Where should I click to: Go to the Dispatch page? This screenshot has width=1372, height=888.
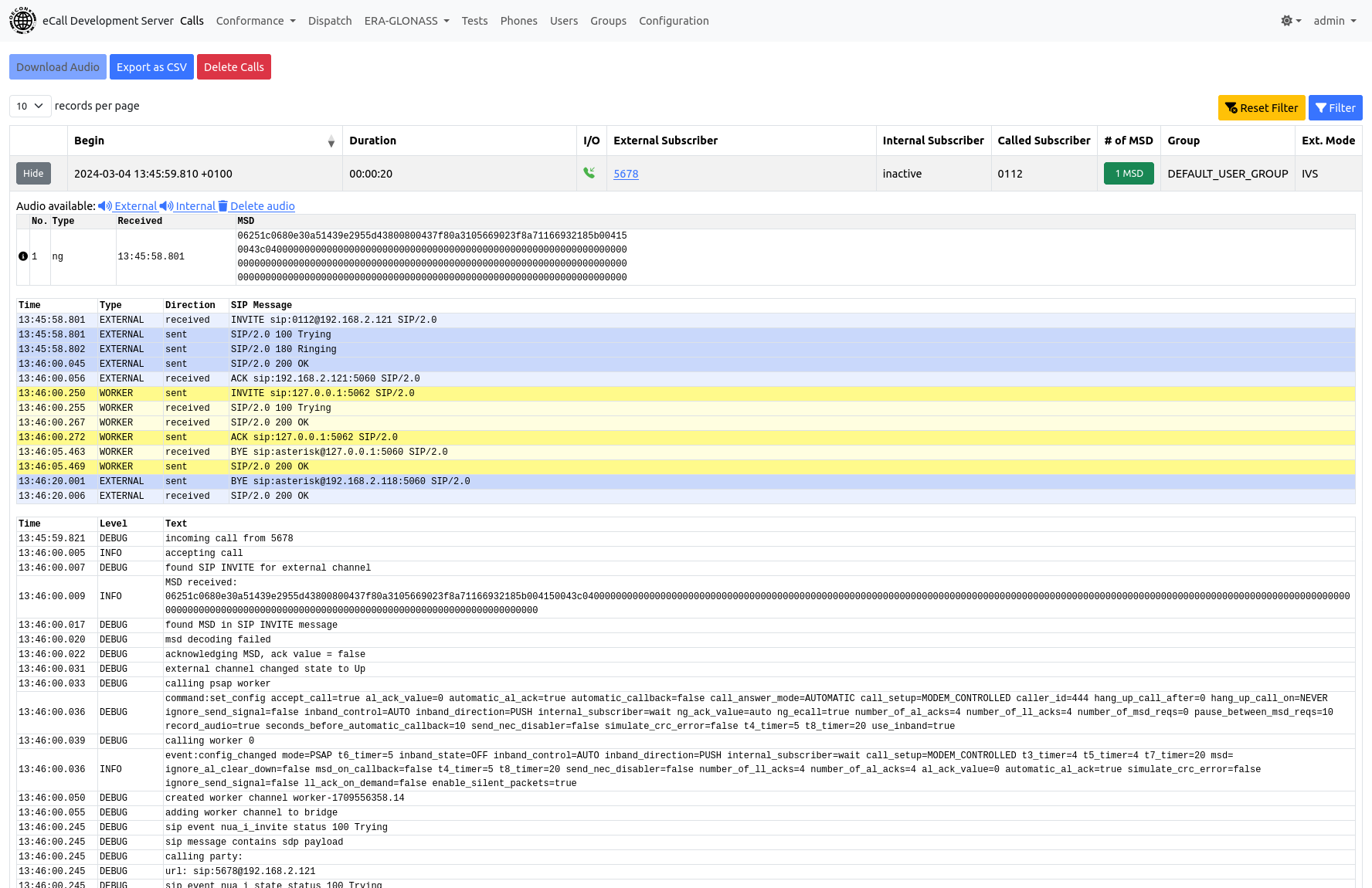click(x=330, y=21)
